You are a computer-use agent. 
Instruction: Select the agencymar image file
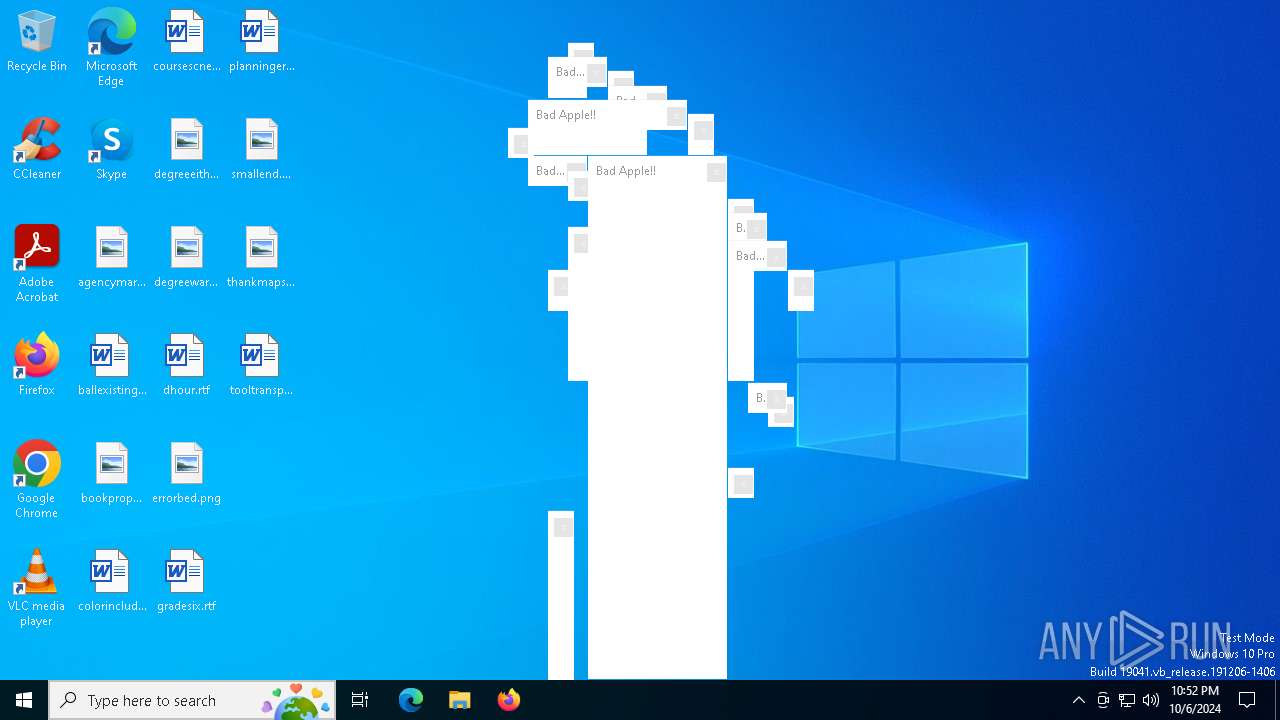pos(111,258)
